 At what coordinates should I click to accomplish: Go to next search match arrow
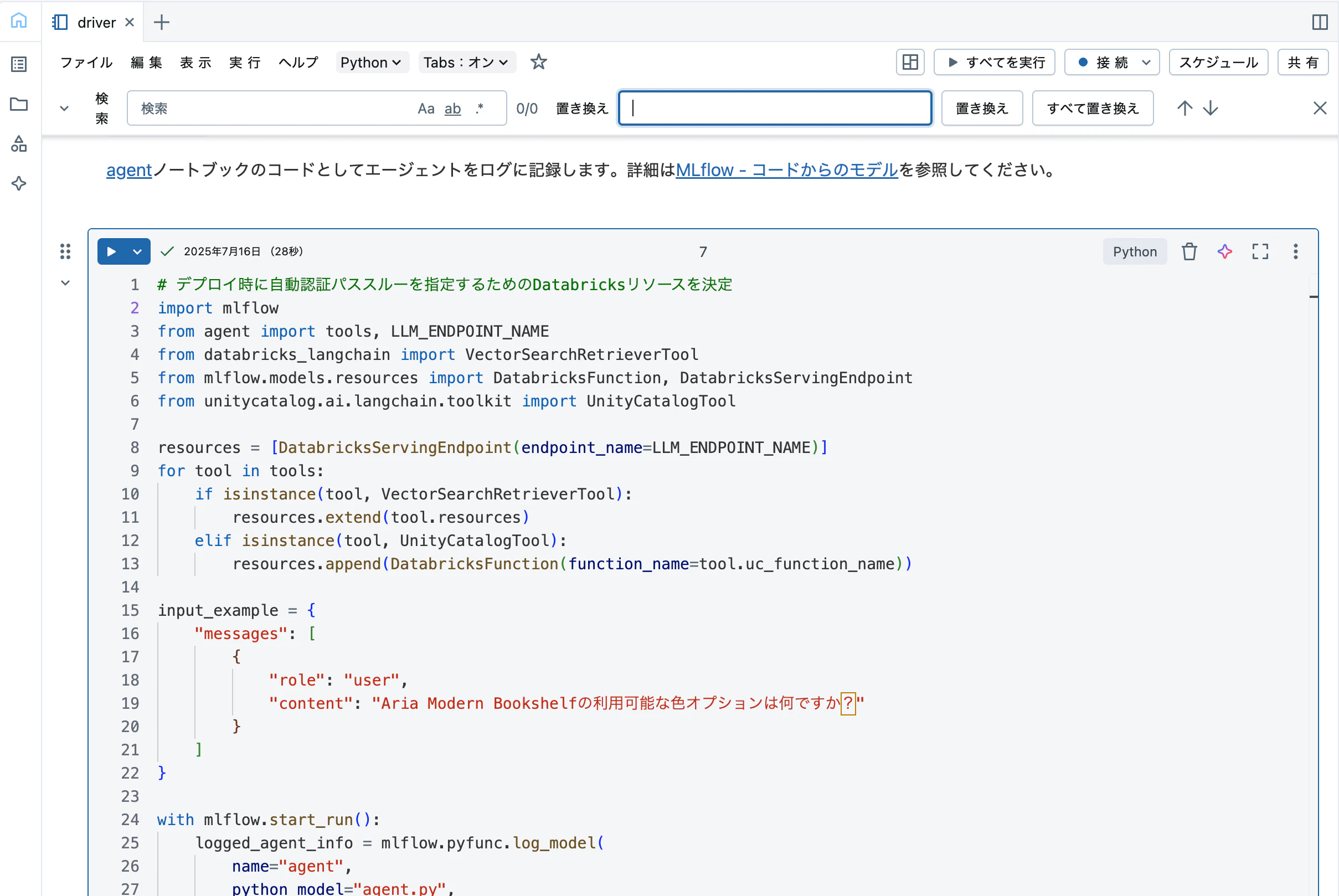point(1211,108)
